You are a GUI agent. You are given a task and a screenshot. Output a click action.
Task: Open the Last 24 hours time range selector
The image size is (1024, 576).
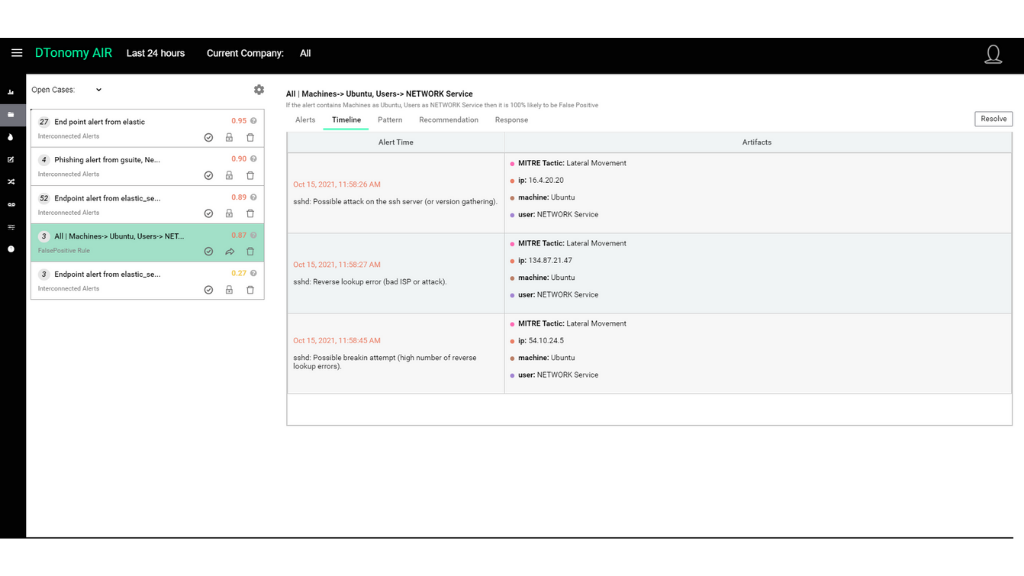[x=155, y=53]
